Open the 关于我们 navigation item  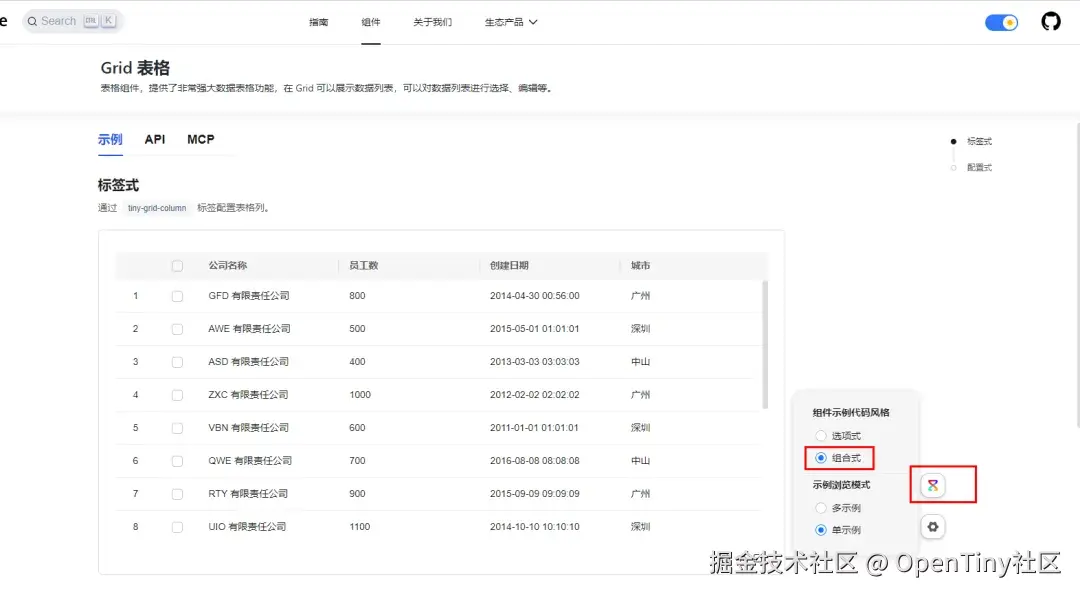433,22
